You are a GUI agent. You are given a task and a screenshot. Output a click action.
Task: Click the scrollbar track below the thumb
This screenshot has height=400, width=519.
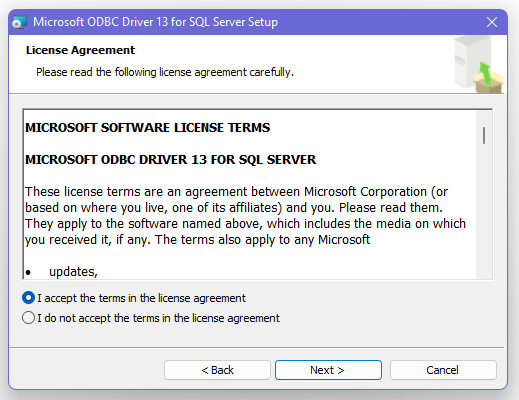click(x=484, y=213)
